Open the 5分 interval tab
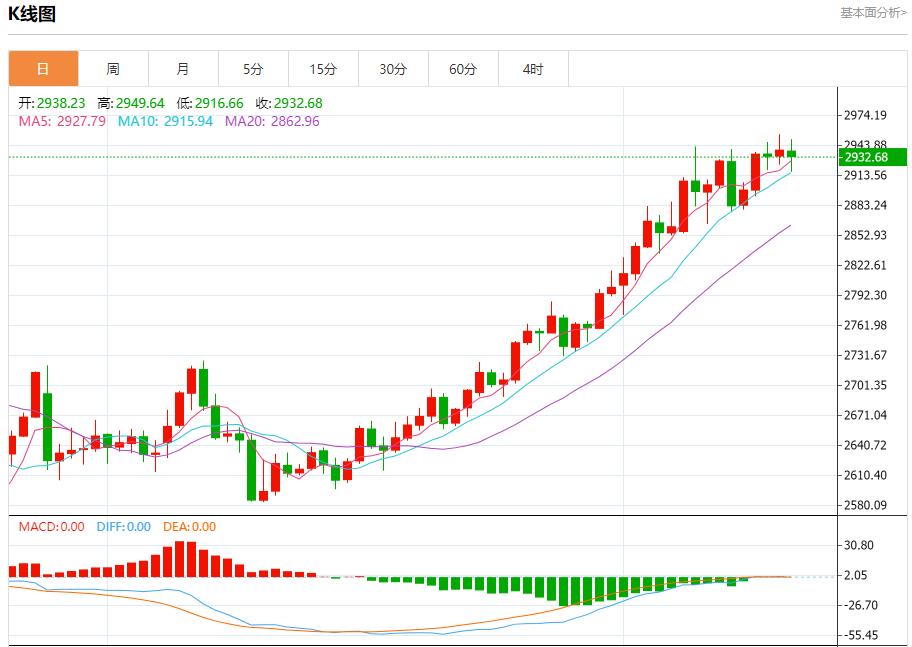Viewport: 912px width, 647px height. click(x=253, y=69)
